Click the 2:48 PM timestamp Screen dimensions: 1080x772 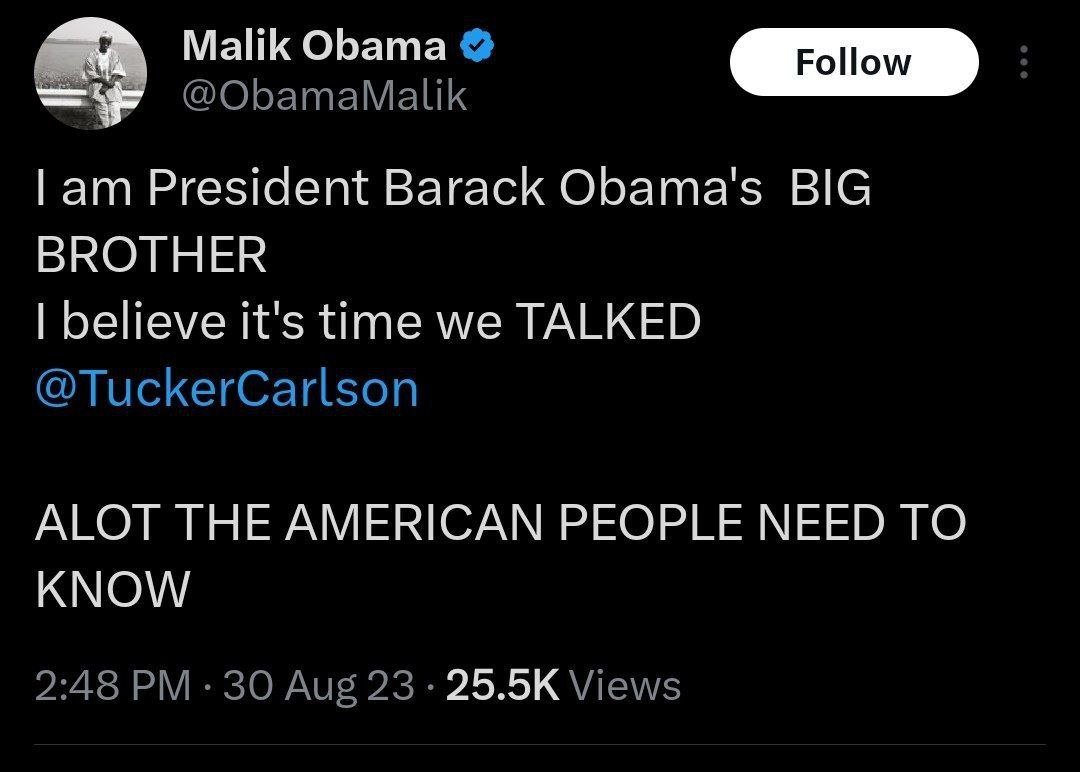click(112, 685)
